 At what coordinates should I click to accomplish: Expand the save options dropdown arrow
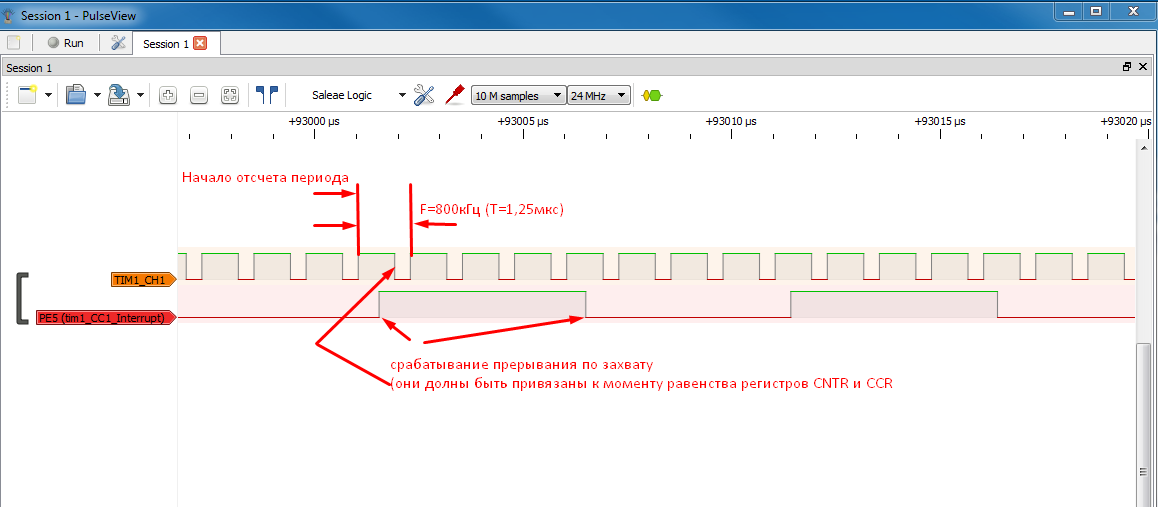coord(141,96)
